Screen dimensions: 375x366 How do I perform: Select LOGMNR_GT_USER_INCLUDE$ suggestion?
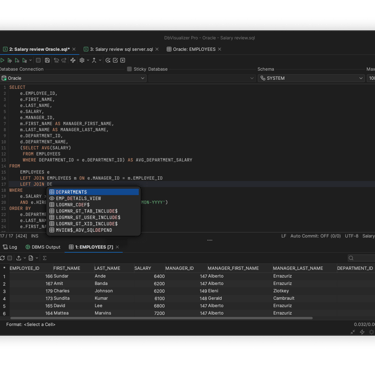[94, 217]
